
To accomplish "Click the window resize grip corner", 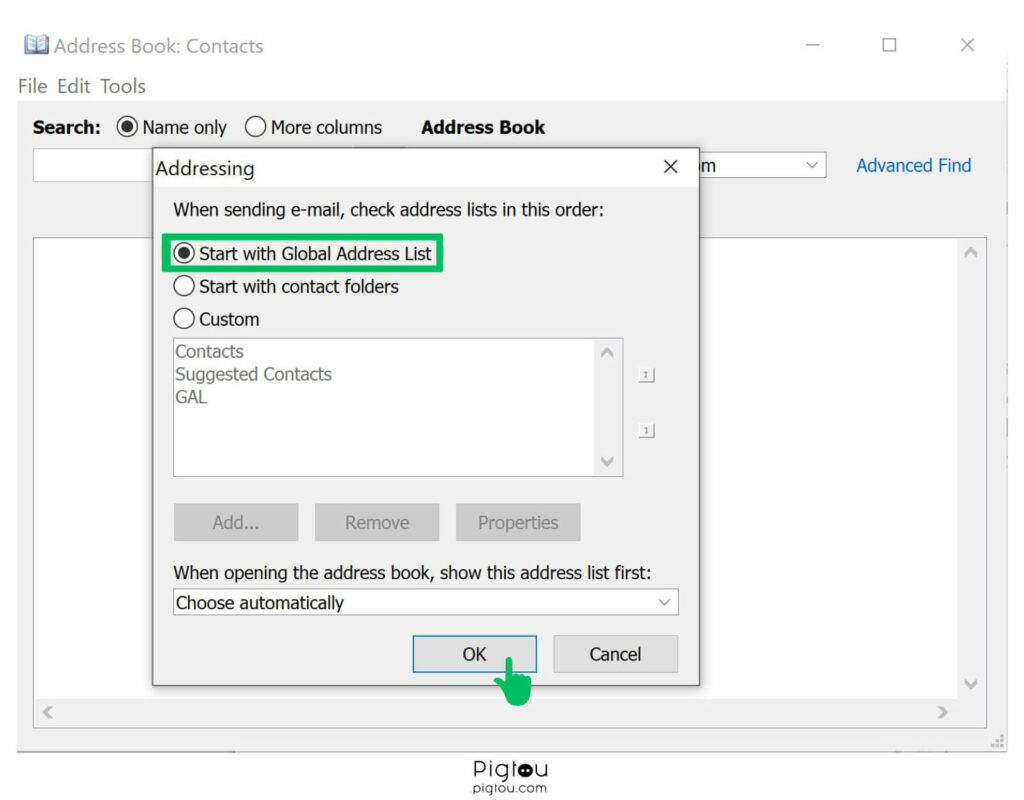I will click(997, 741).
